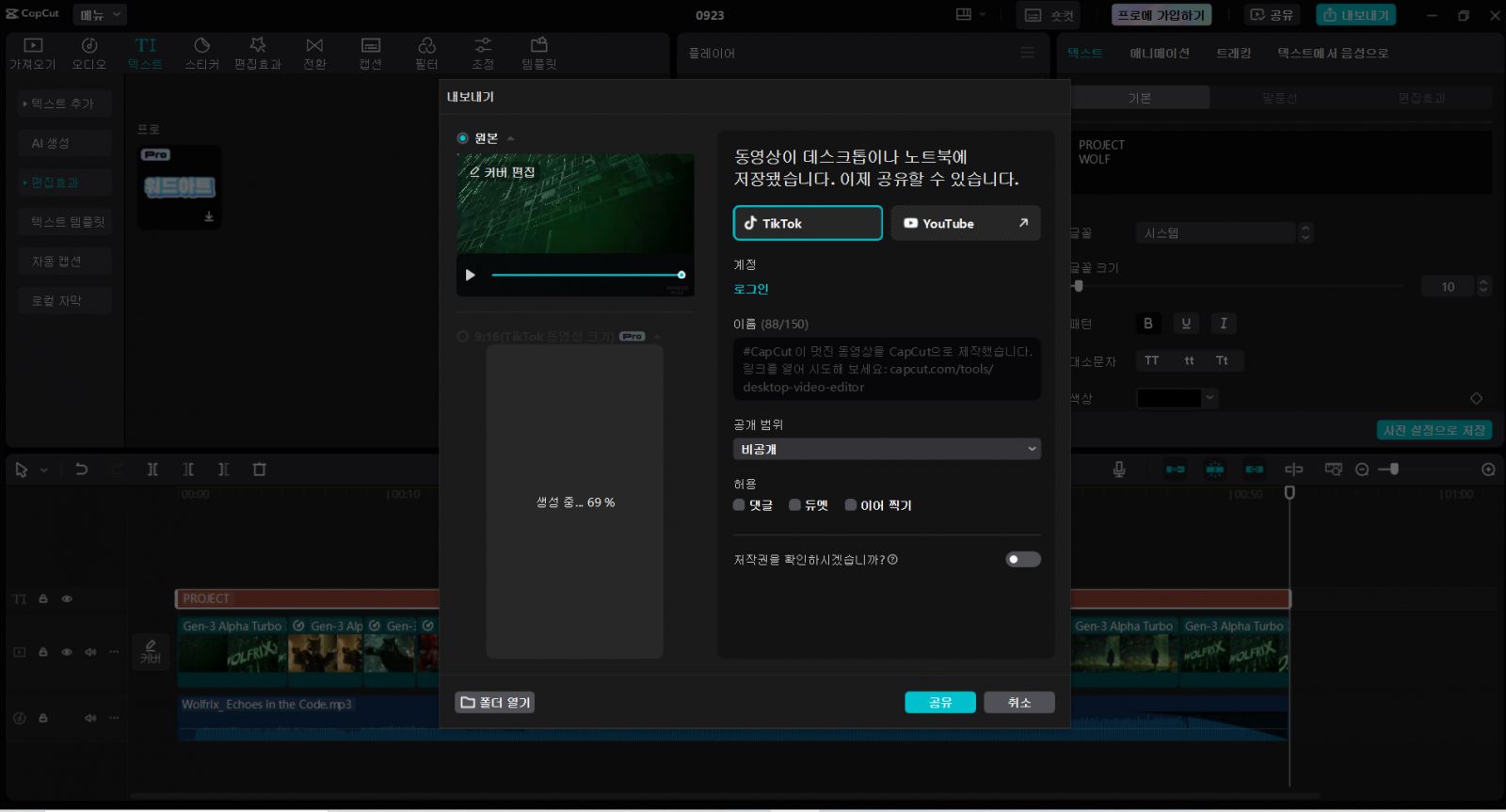Open the player panel menu icon

coord(1027,53)
